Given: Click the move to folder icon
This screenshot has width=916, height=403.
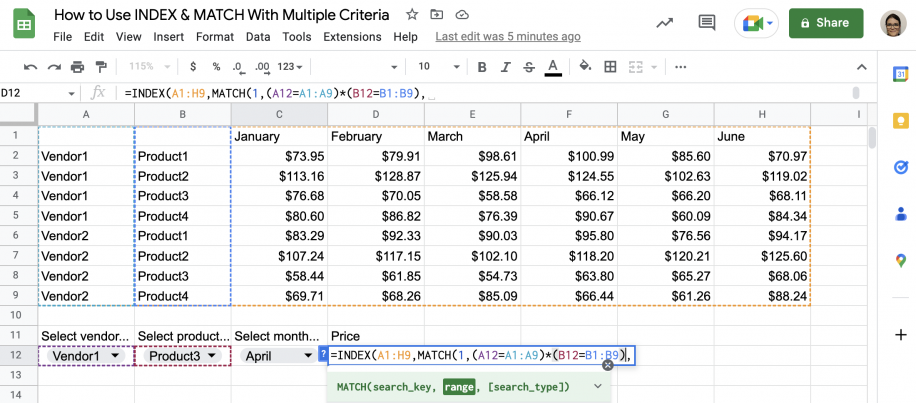Looking at the screenshot, I should [435, 15].
